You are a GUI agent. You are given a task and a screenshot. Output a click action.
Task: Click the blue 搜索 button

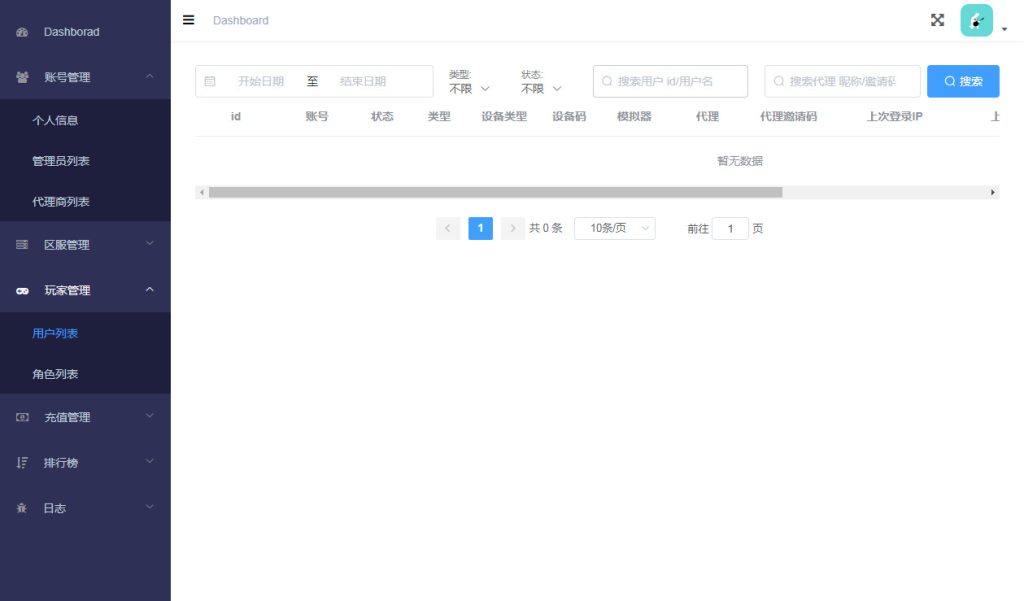coord(962,81)
